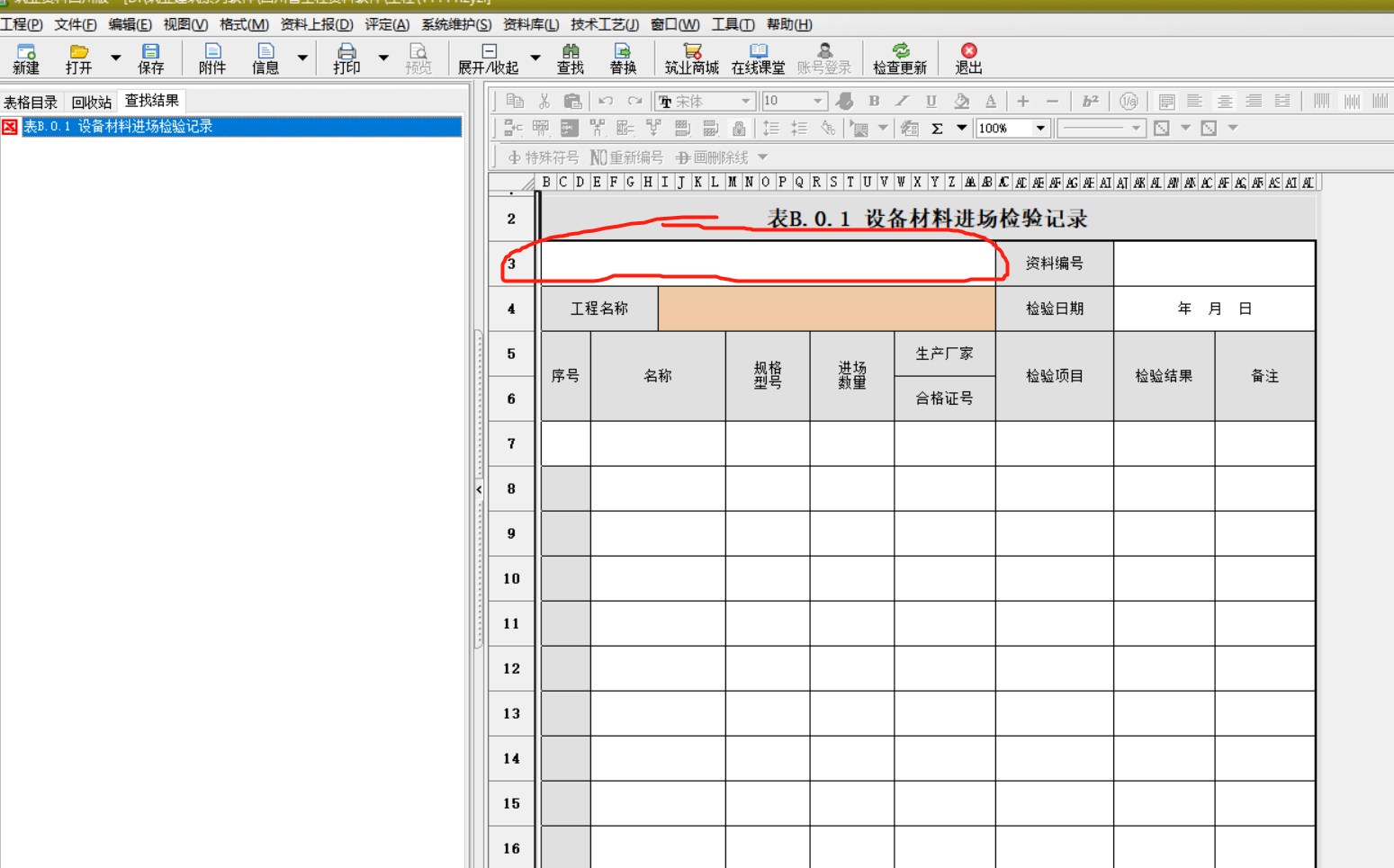Click the 附件 attachment icon

coord(212,58)
